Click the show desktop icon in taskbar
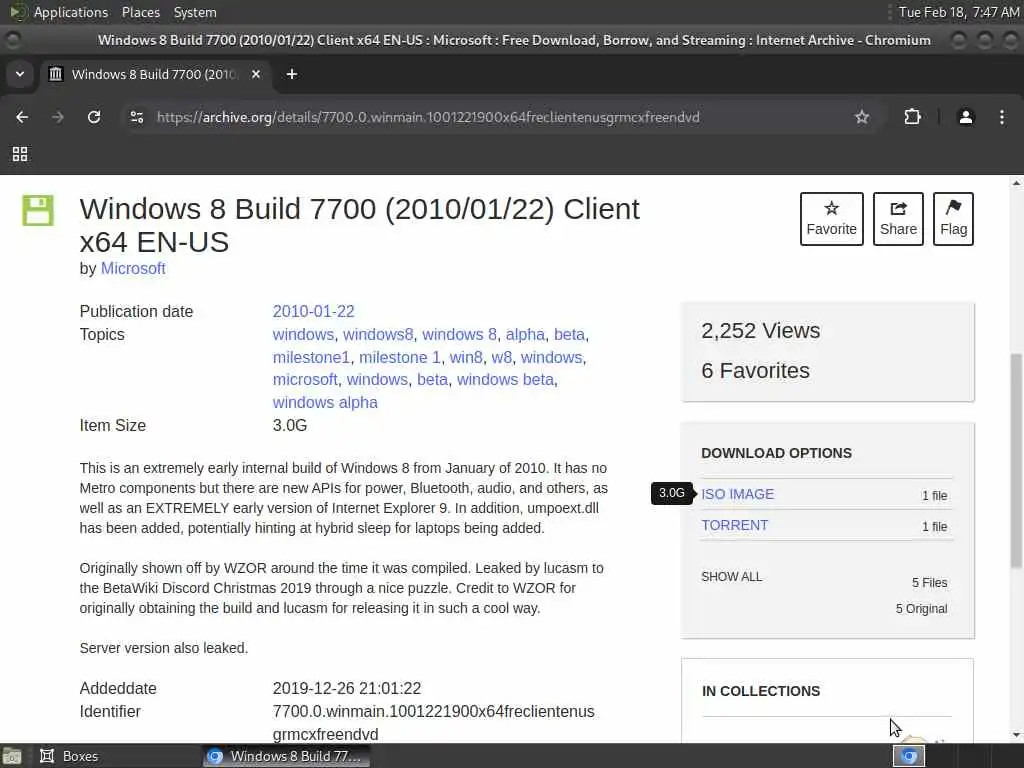 click(x=12, y=756)
